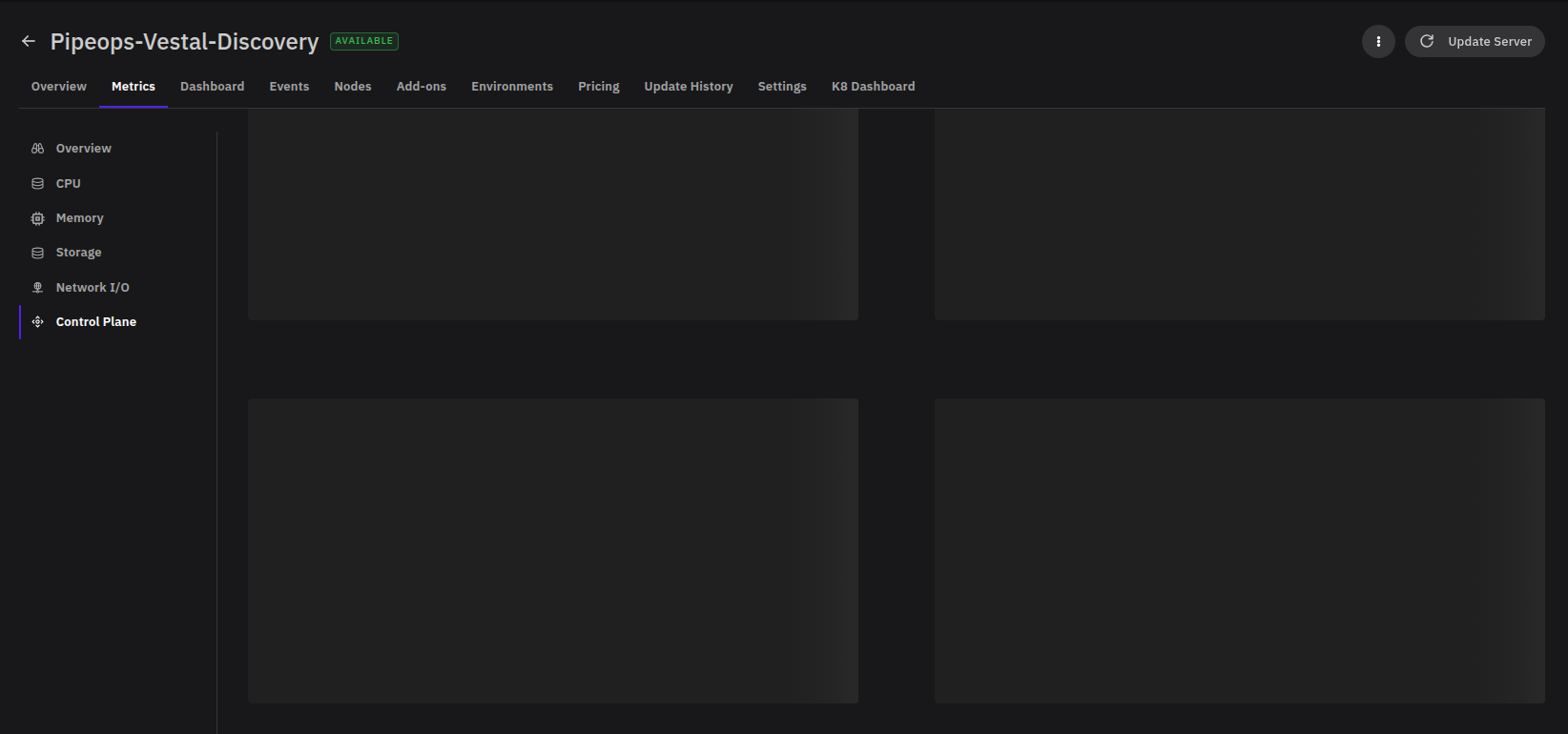Screen dimensions: 1568x734
Task: Click the AVAILABLE status badge
Action: pos(364,41)
